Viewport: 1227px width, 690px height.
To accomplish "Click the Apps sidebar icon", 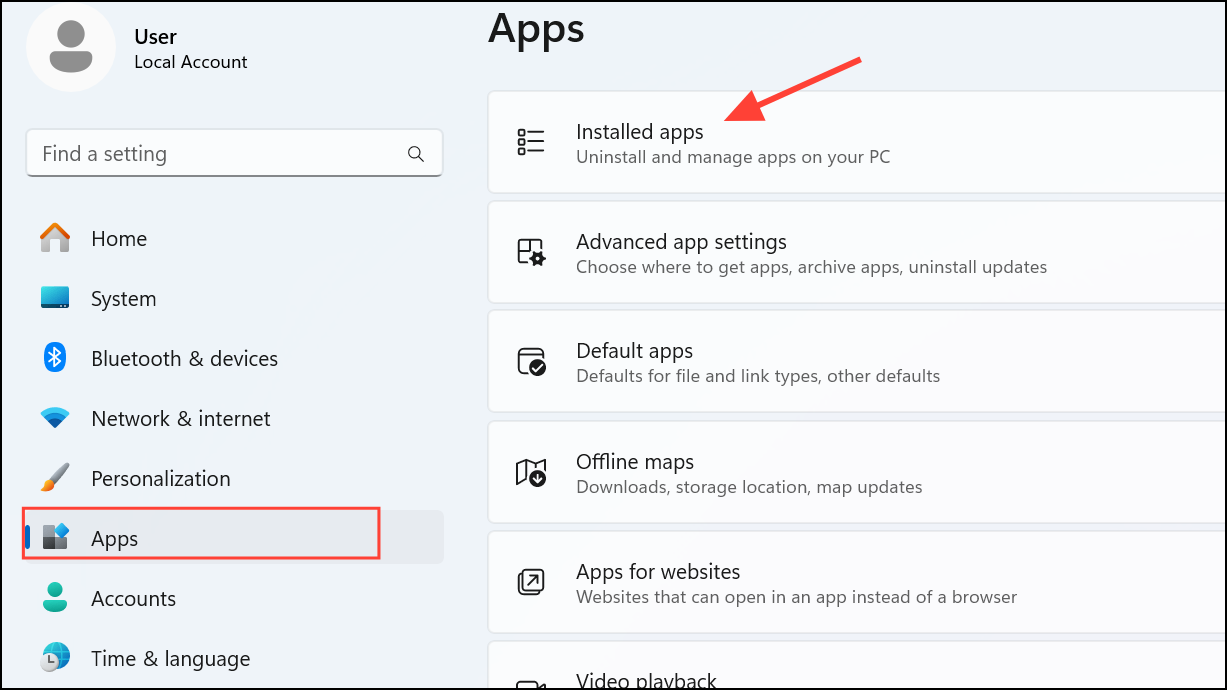I will tap(56, 538).
